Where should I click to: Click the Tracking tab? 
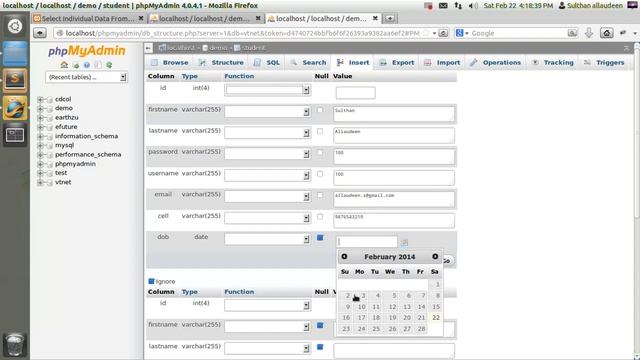(553, 62)
